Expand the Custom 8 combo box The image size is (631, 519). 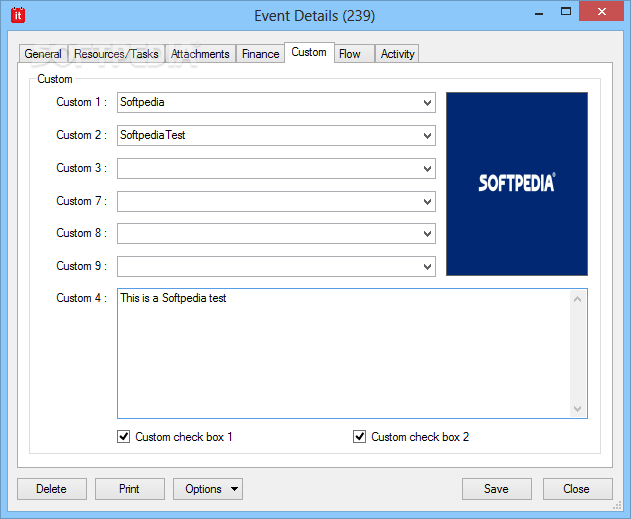click(427, 234)
